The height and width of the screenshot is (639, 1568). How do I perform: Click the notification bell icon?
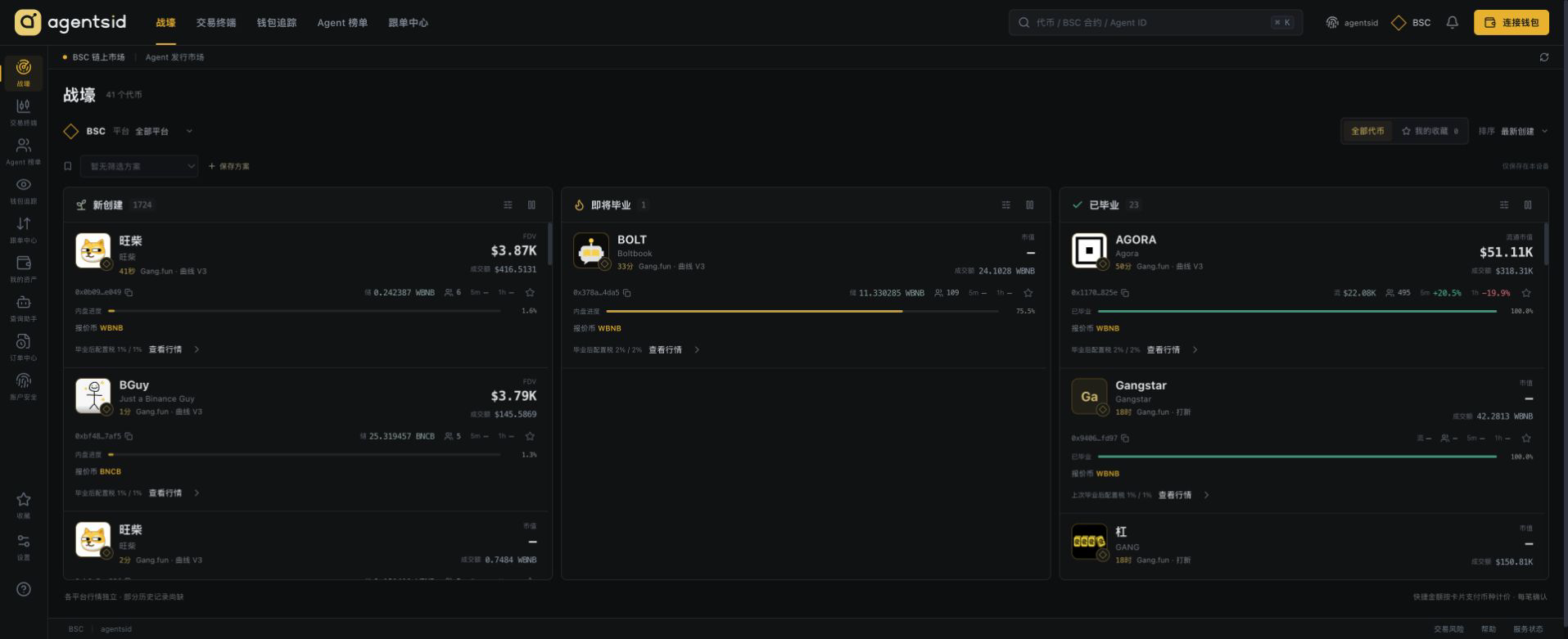coord(1452,23)
